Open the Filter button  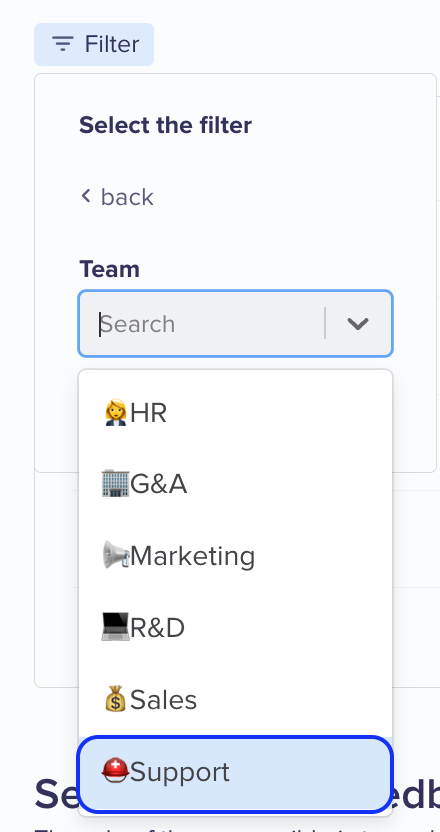tap(94, 44)
